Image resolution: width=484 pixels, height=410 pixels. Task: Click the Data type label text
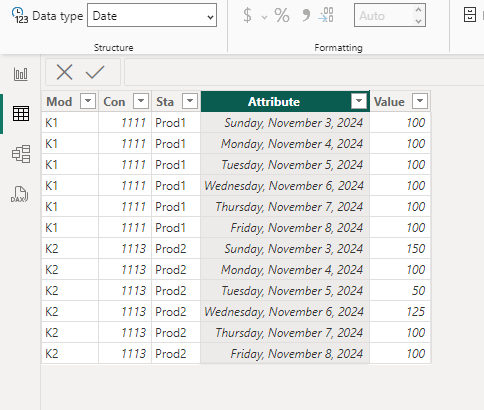coord(58,16)
